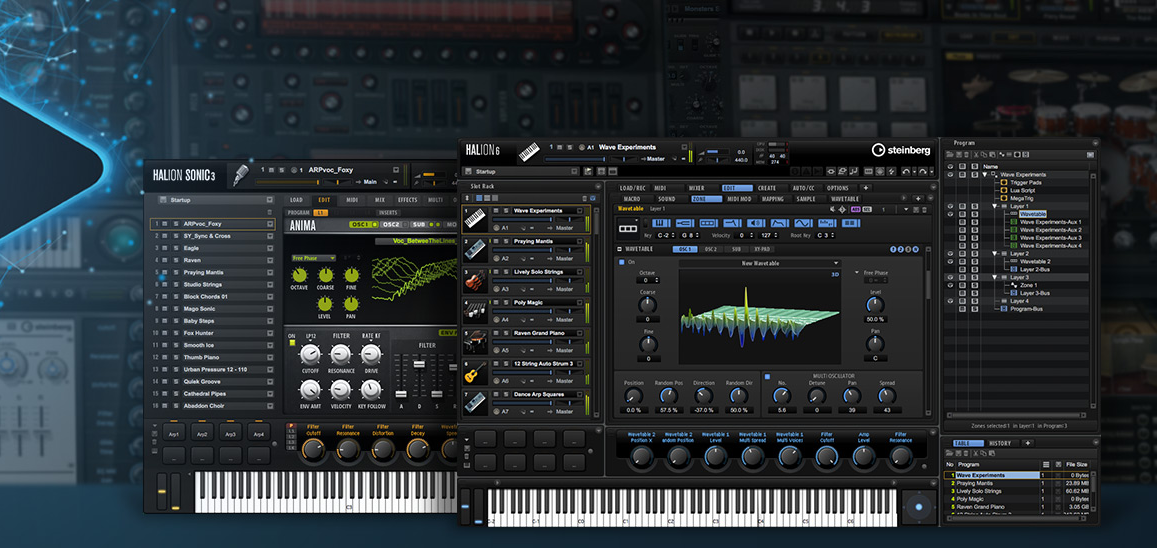Switch to the HISTORY tab in lower right panel
The height and width of the screenshot is (548, 1157).
point(1001,443)
